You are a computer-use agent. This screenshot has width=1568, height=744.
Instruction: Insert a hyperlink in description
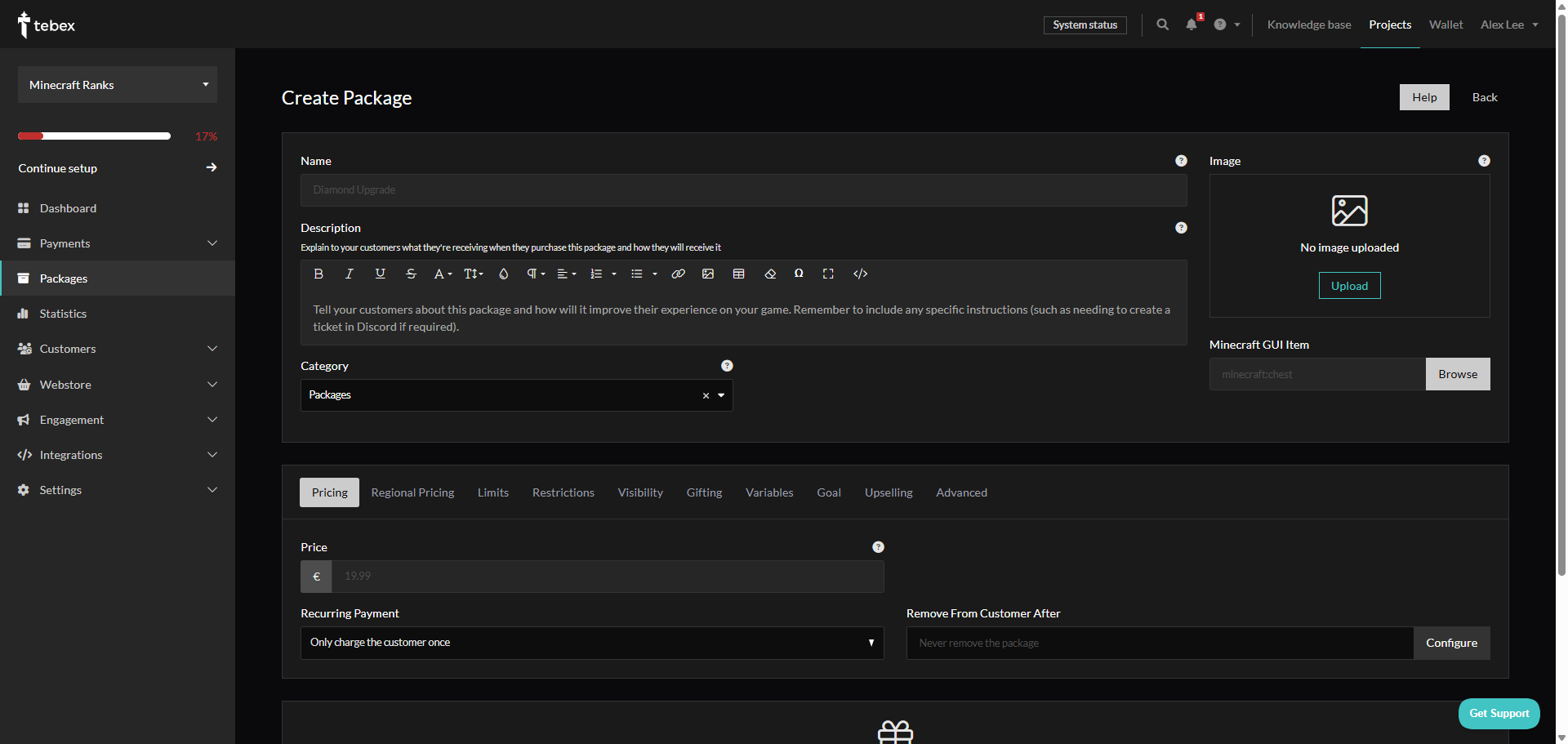(678, 274)
